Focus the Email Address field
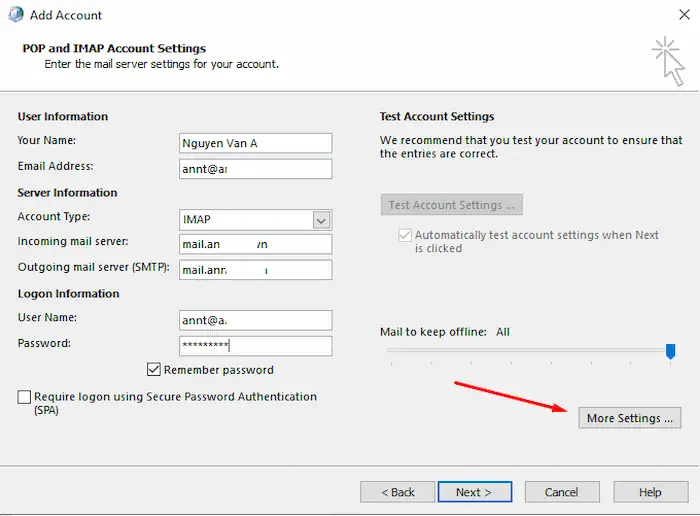This screenshot has width=700, height=516. [x=255, y=169]
